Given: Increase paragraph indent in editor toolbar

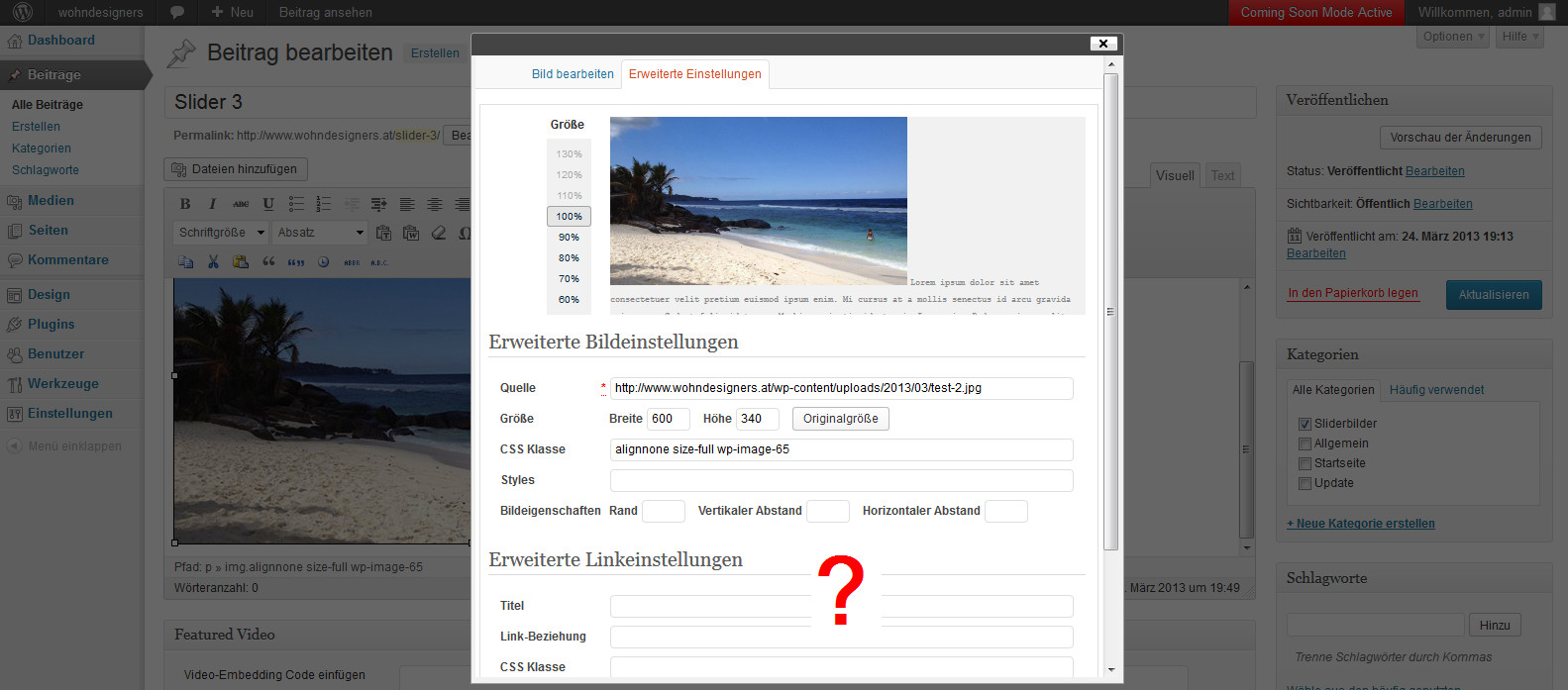Looking at the screenshot, I should click(x=379, y=204).
